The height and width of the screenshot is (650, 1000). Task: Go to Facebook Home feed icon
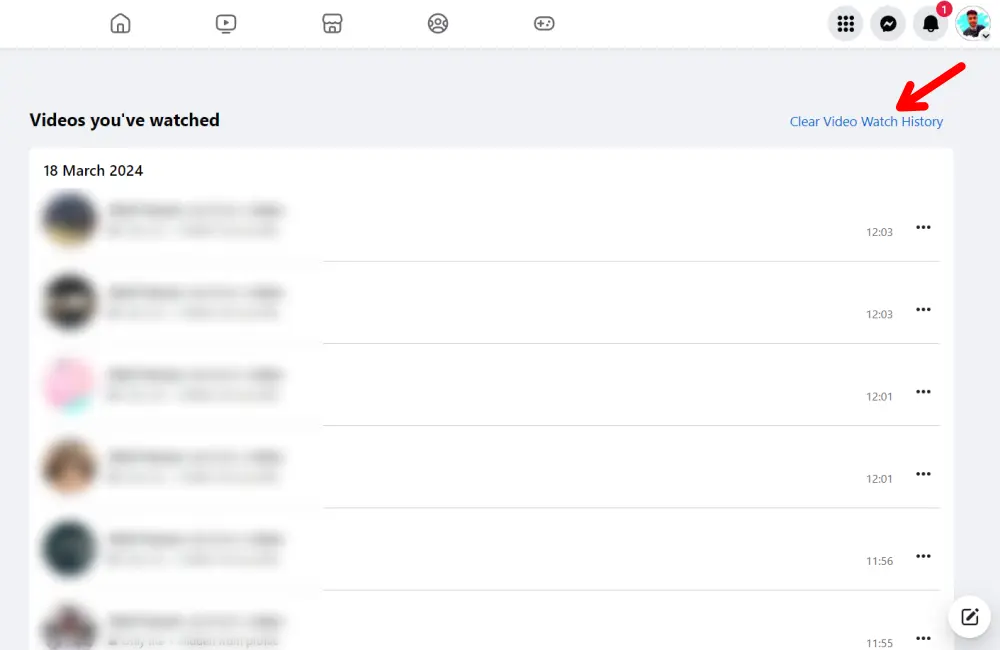click(x=120, y=23)
